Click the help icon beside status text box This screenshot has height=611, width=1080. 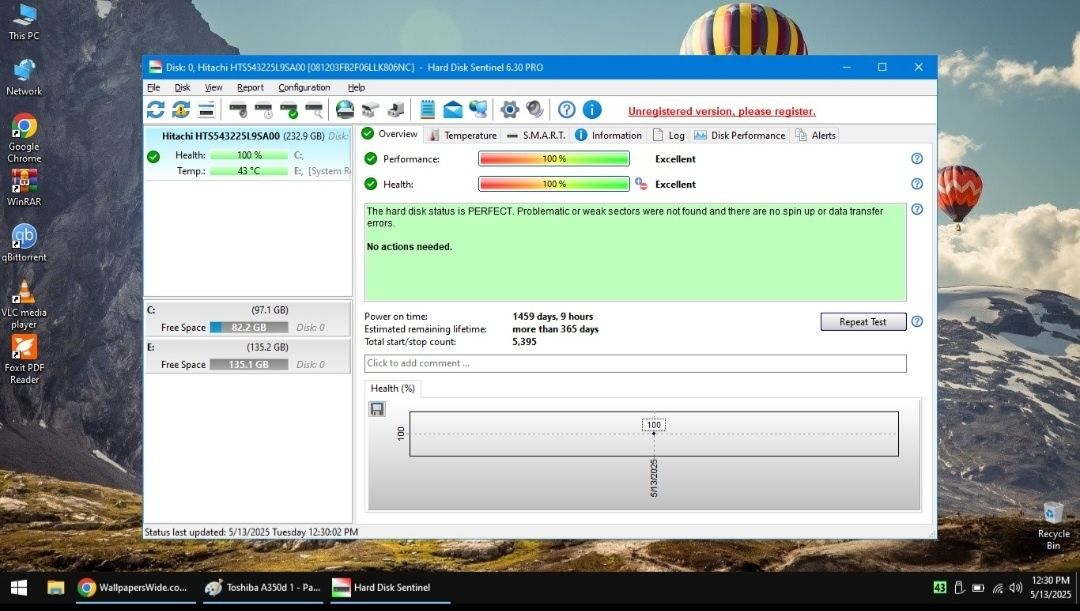pyautogui.click(x=917, y=209)
